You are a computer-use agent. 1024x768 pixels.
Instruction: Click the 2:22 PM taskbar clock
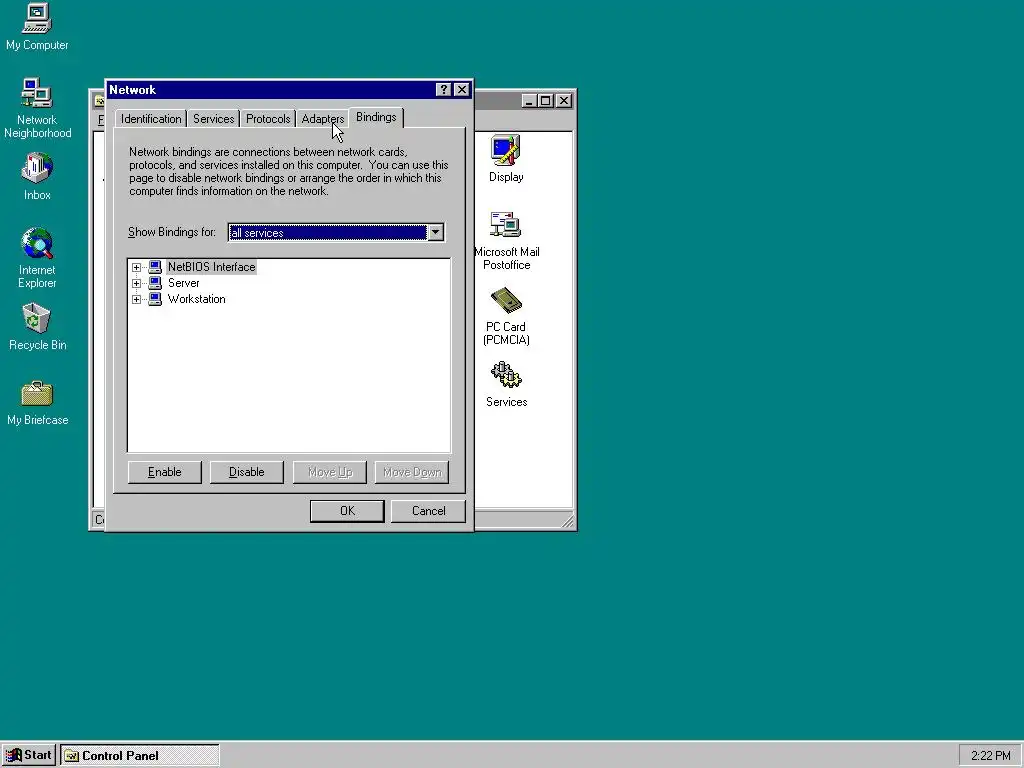point(991,756)
